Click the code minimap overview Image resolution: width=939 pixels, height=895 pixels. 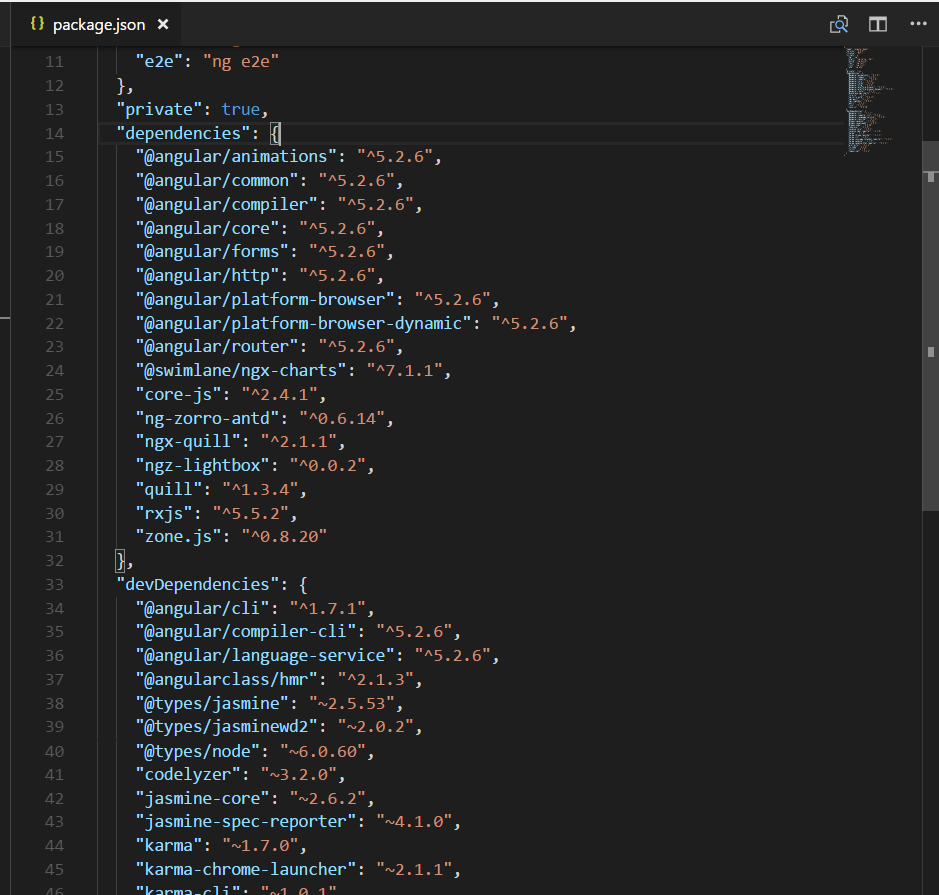point(868,101)
